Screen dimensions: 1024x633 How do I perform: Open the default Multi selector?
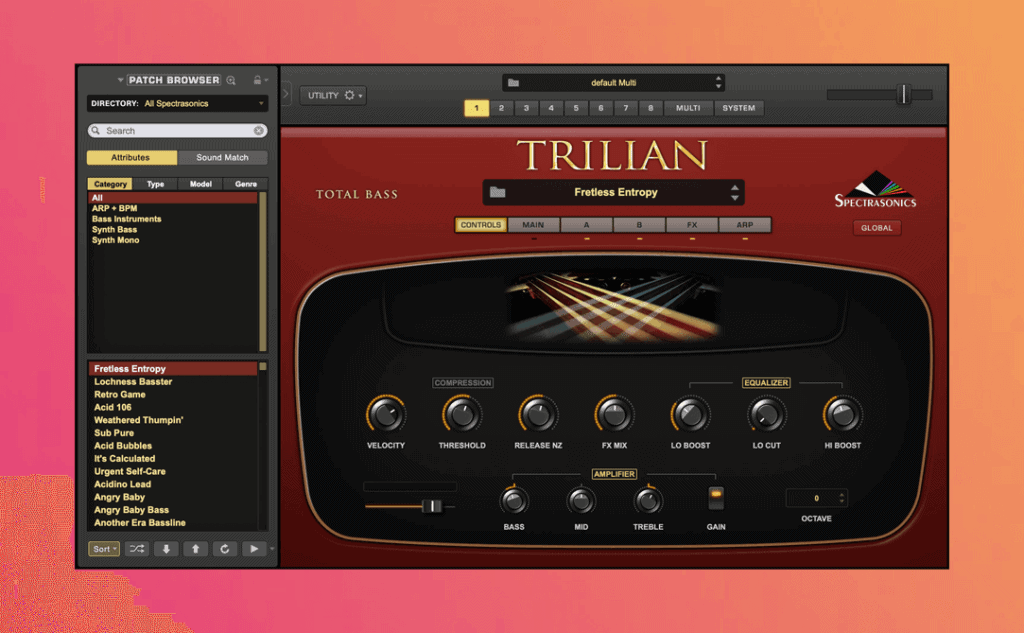pos(613,83)
